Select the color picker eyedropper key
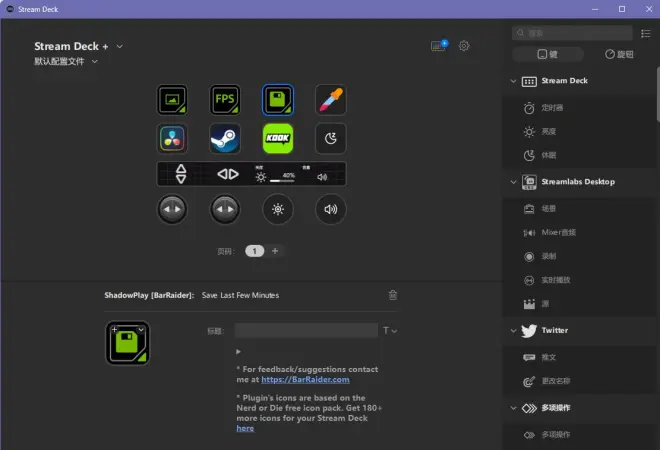 [x=331, y=100]
